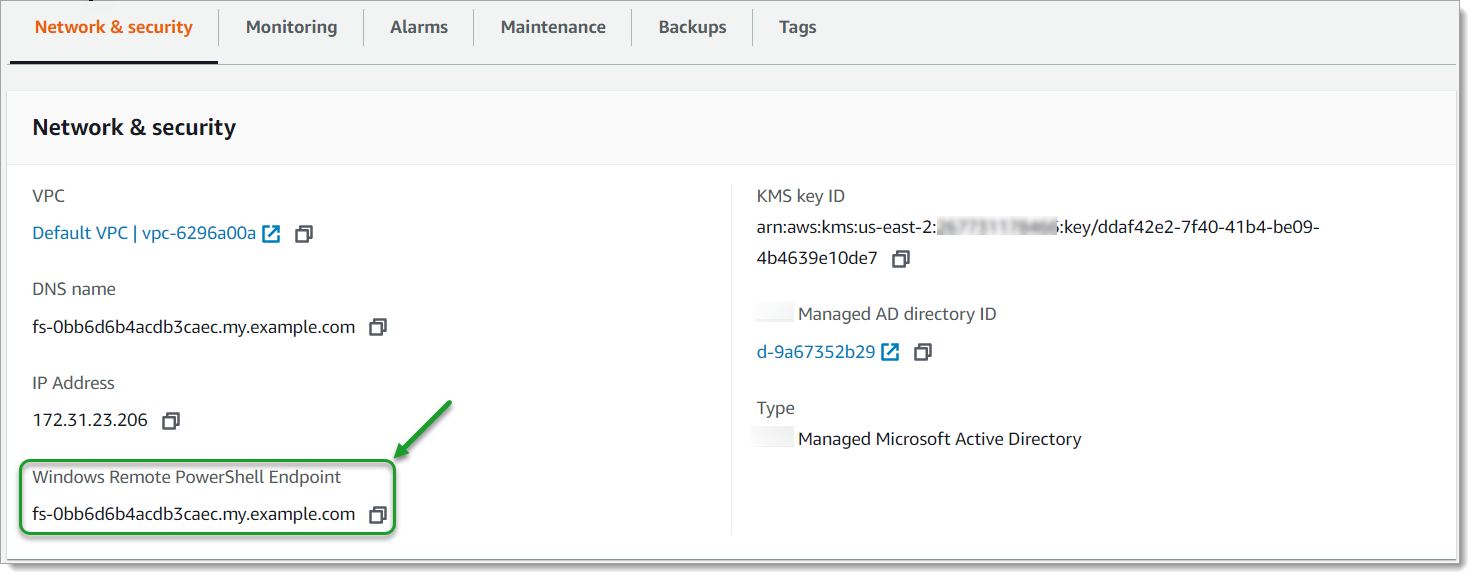This screenshot has height=579, width=1475.
Task: Open the Alarms tab
Action: tap(418, 28)
